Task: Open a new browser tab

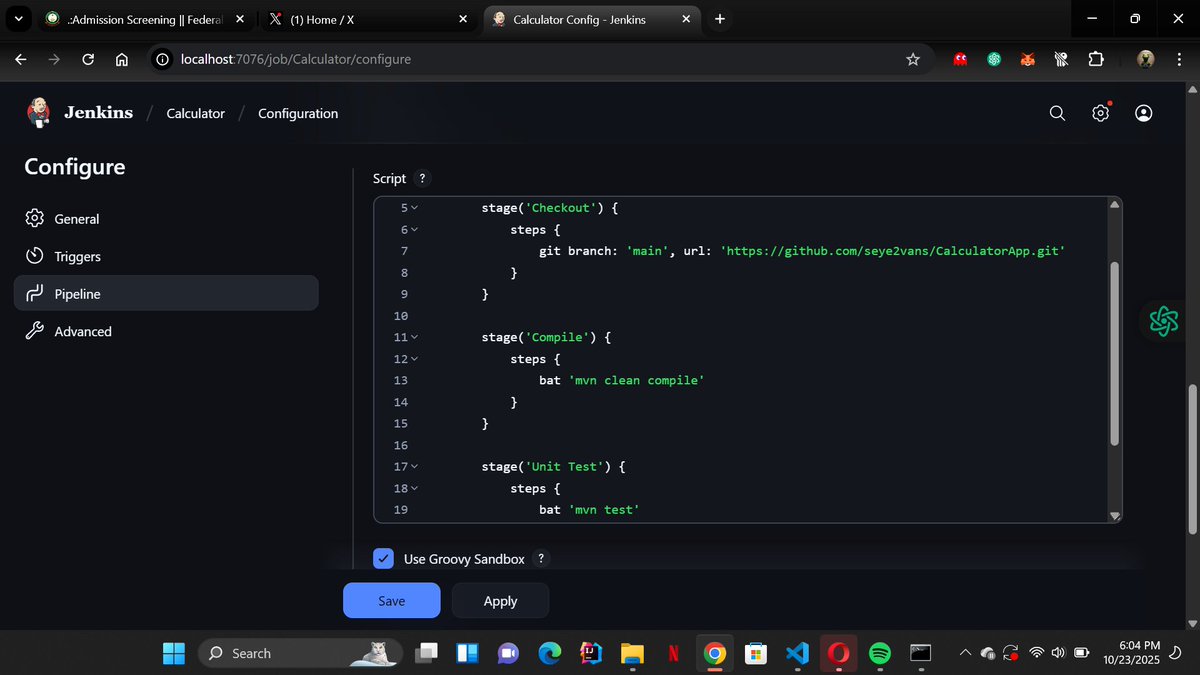Action: pyautogui.click(x=719, y=19)
